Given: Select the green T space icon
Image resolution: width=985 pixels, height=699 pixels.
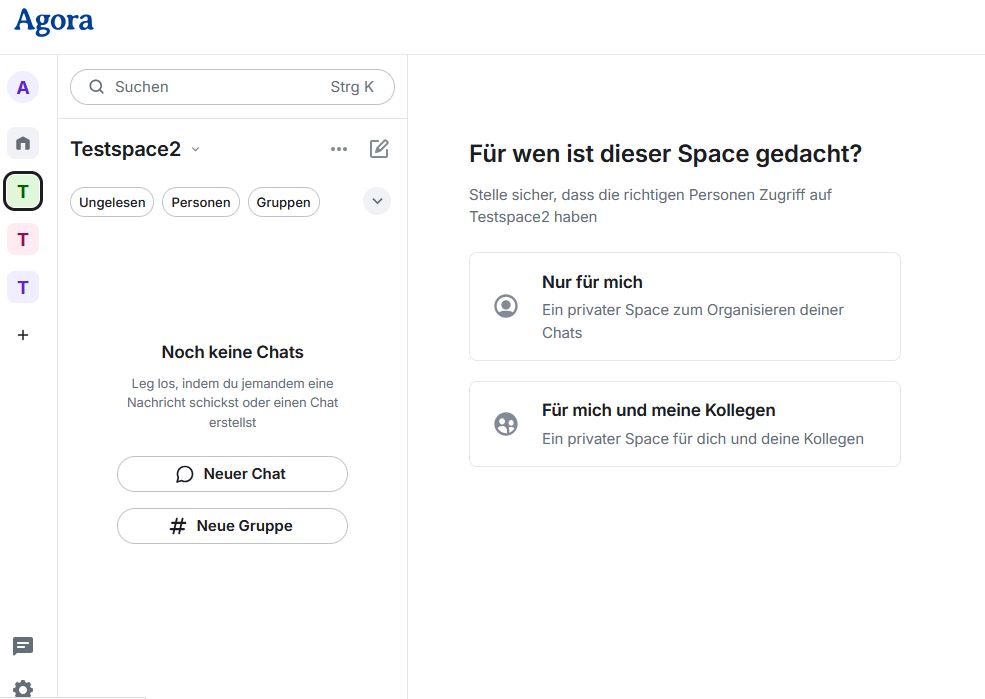Looking at the screenshot, I should tap(23, 191).
